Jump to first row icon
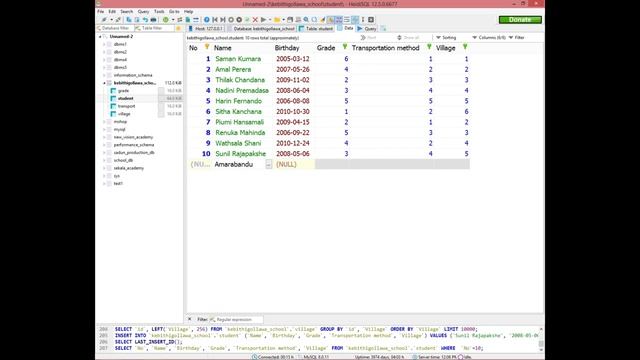The width and height of the screenshot is (640, 360). click(x=215, y=20)
